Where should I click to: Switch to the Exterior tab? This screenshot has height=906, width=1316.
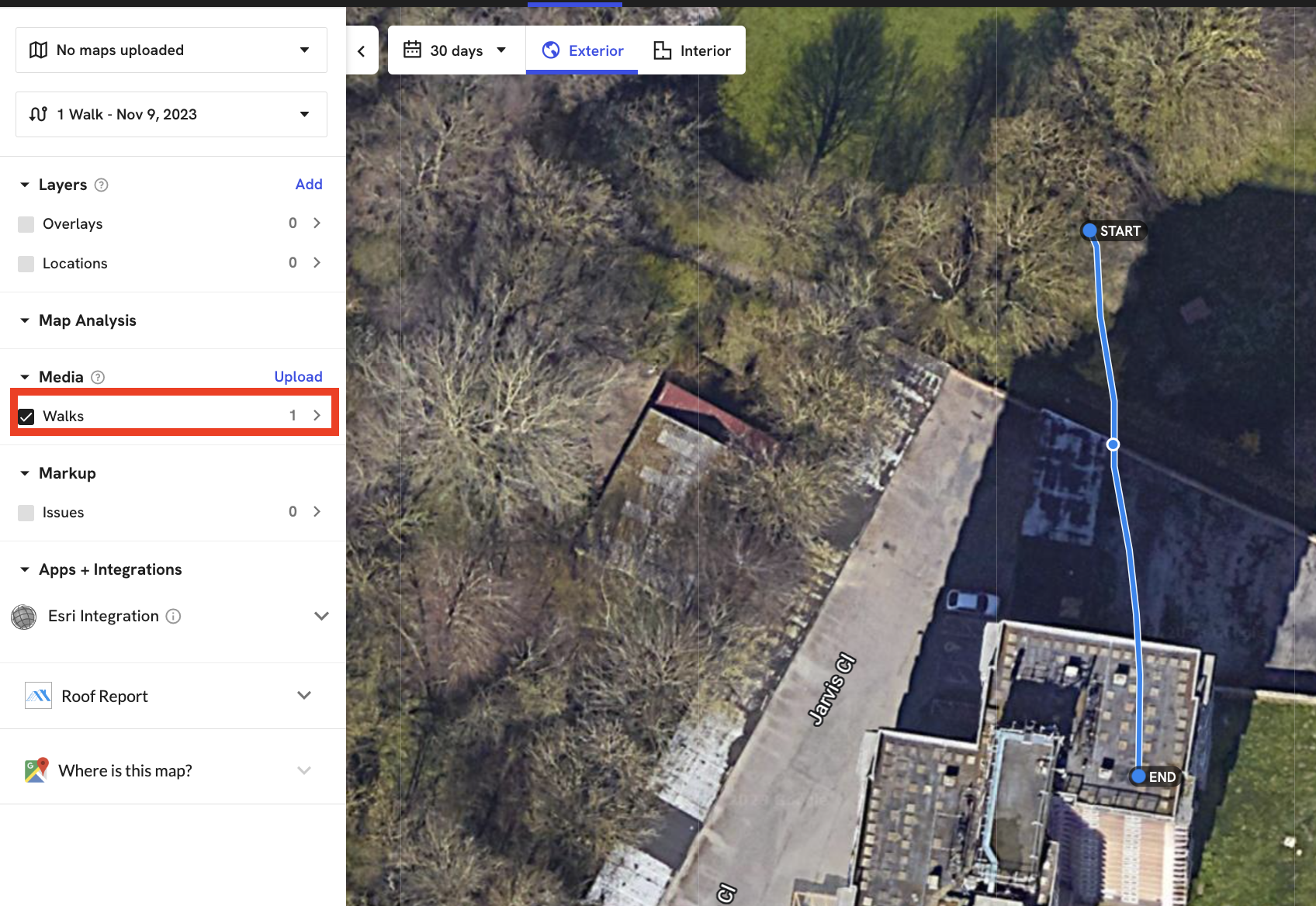coord(582,50)
